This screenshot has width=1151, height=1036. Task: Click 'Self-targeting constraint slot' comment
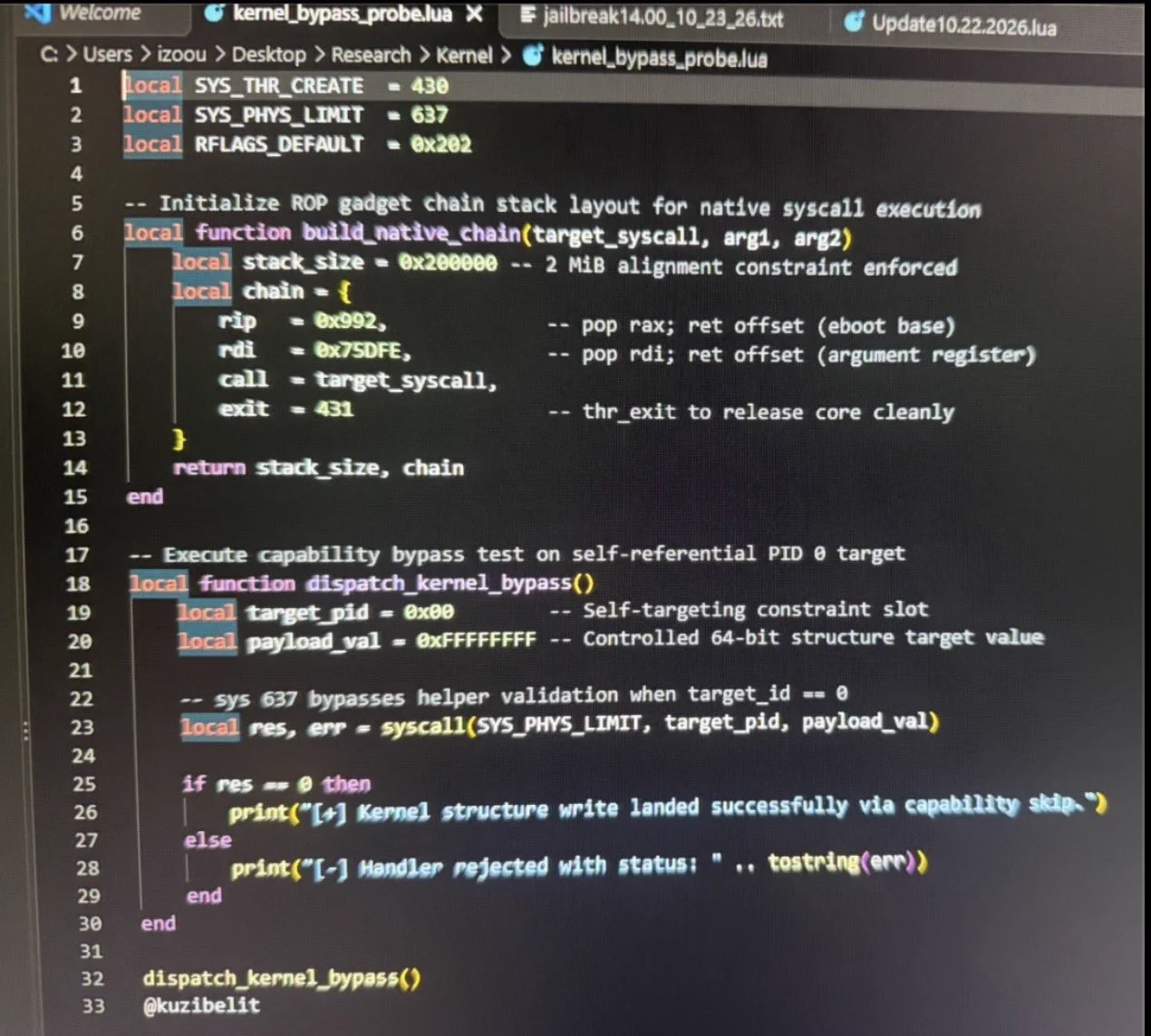tap(739, 610)
